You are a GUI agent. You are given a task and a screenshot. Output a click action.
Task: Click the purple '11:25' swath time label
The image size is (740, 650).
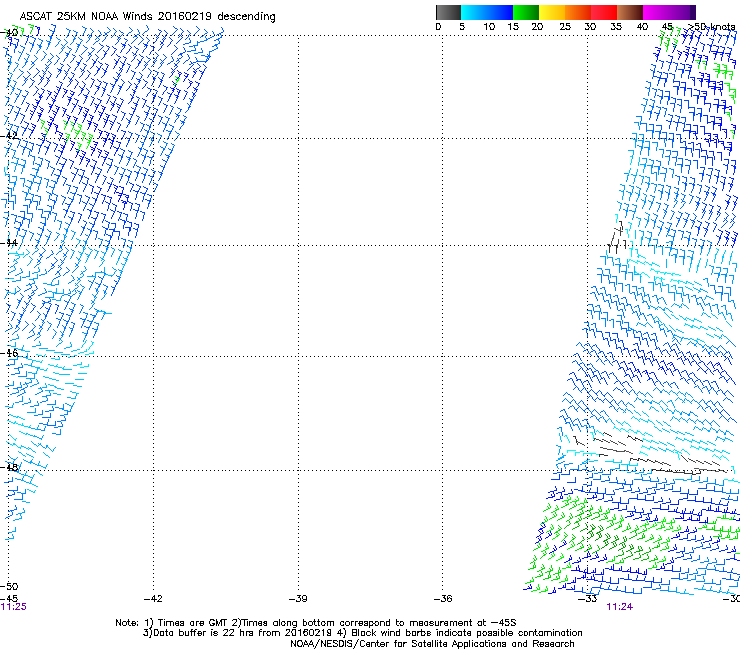[14, 607]
